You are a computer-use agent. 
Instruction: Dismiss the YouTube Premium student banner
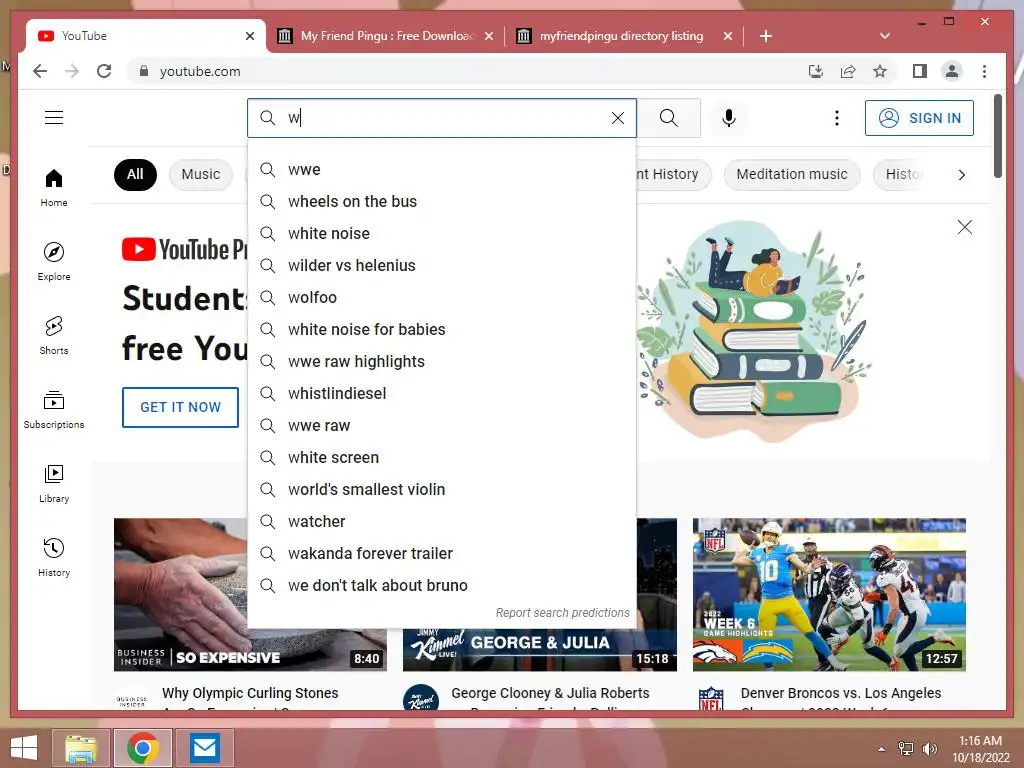pyautogui.click(x=965, y=227)
